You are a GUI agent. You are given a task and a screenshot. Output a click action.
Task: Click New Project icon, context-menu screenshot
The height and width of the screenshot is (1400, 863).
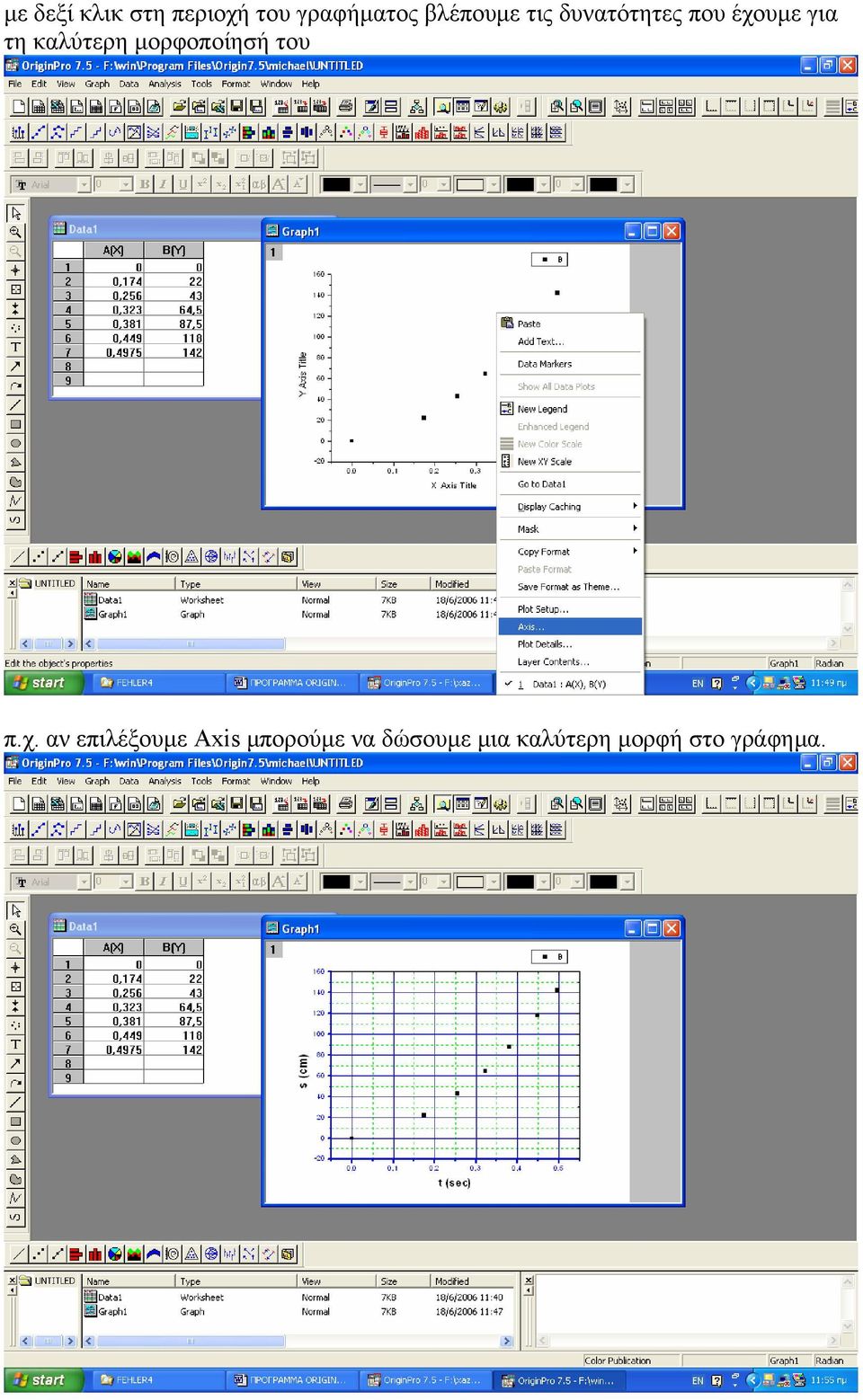(x=18, y=107)
